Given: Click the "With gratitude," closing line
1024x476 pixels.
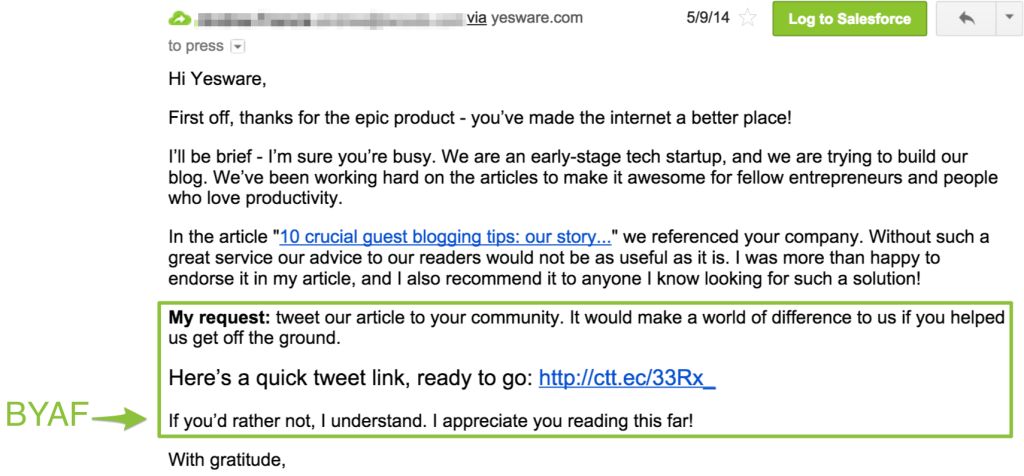Looking at the screenshot, I should (x=217, y=461).
